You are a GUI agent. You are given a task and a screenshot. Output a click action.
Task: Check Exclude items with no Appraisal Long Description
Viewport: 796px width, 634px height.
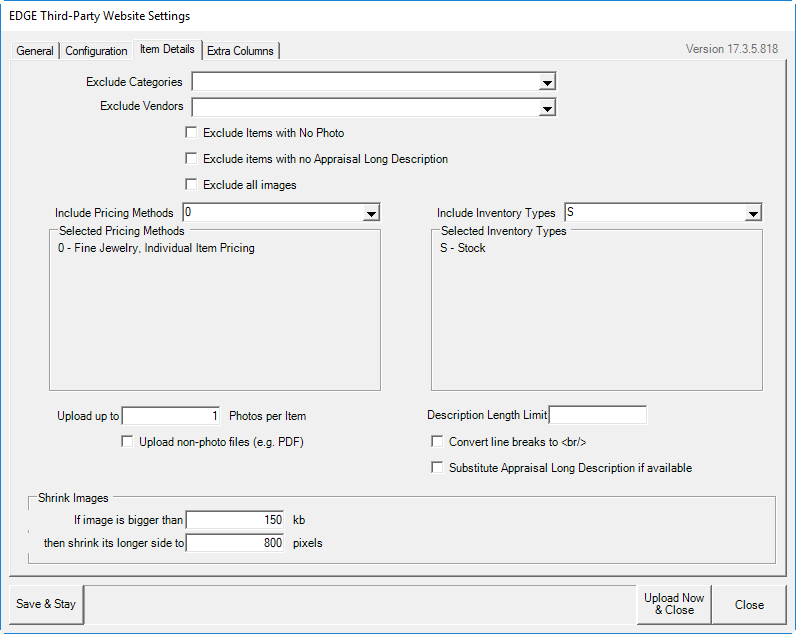(x=192, y=159)
